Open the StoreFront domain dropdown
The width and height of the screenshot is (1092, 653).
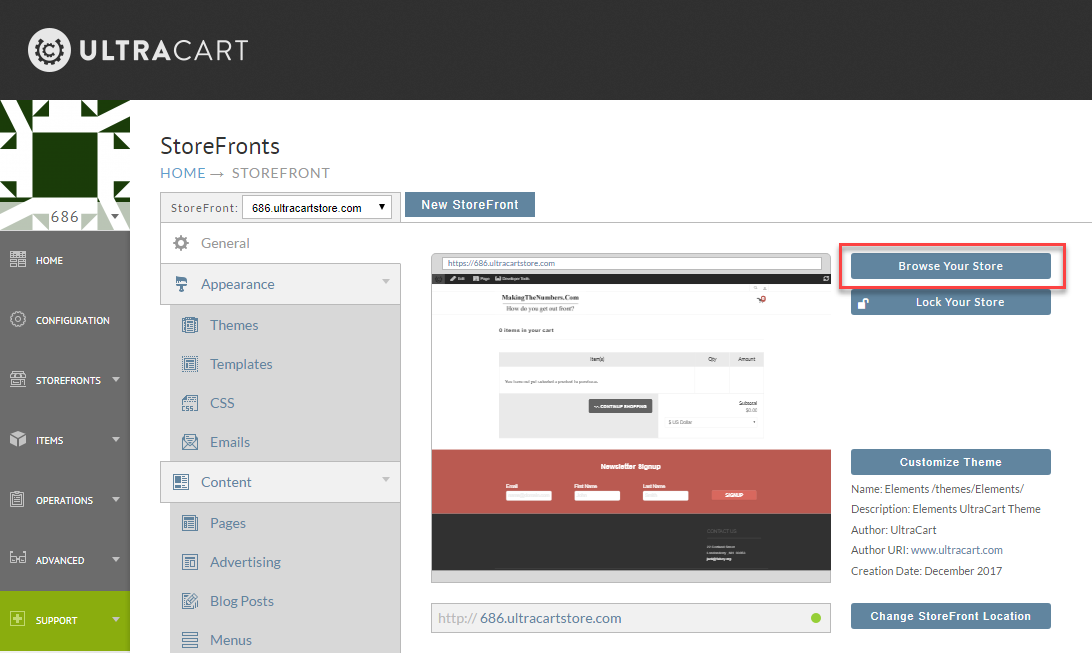pos(317,207)
